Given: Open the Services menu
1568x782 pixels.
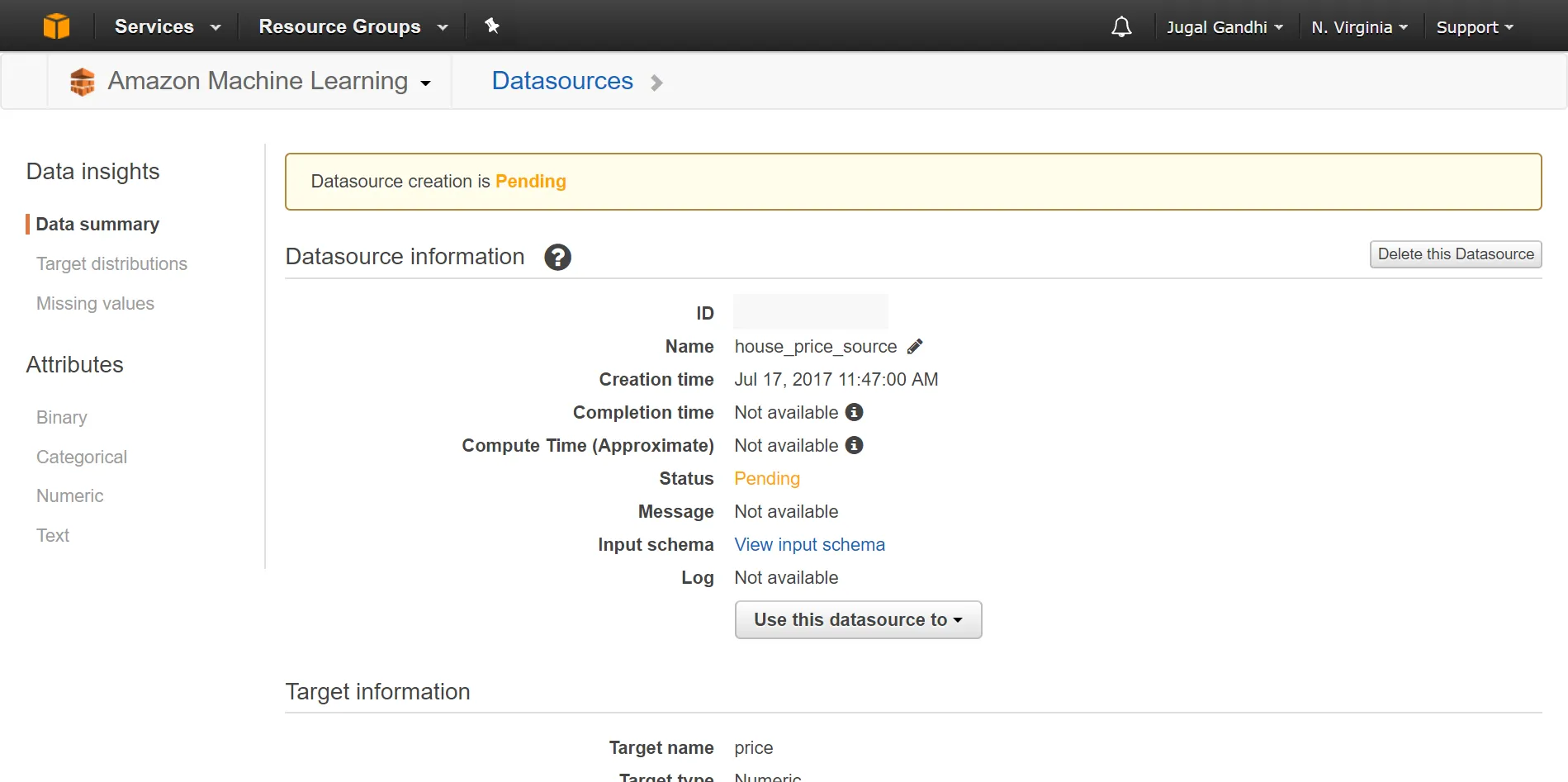Looking at the screenshot, I should 168,26.
